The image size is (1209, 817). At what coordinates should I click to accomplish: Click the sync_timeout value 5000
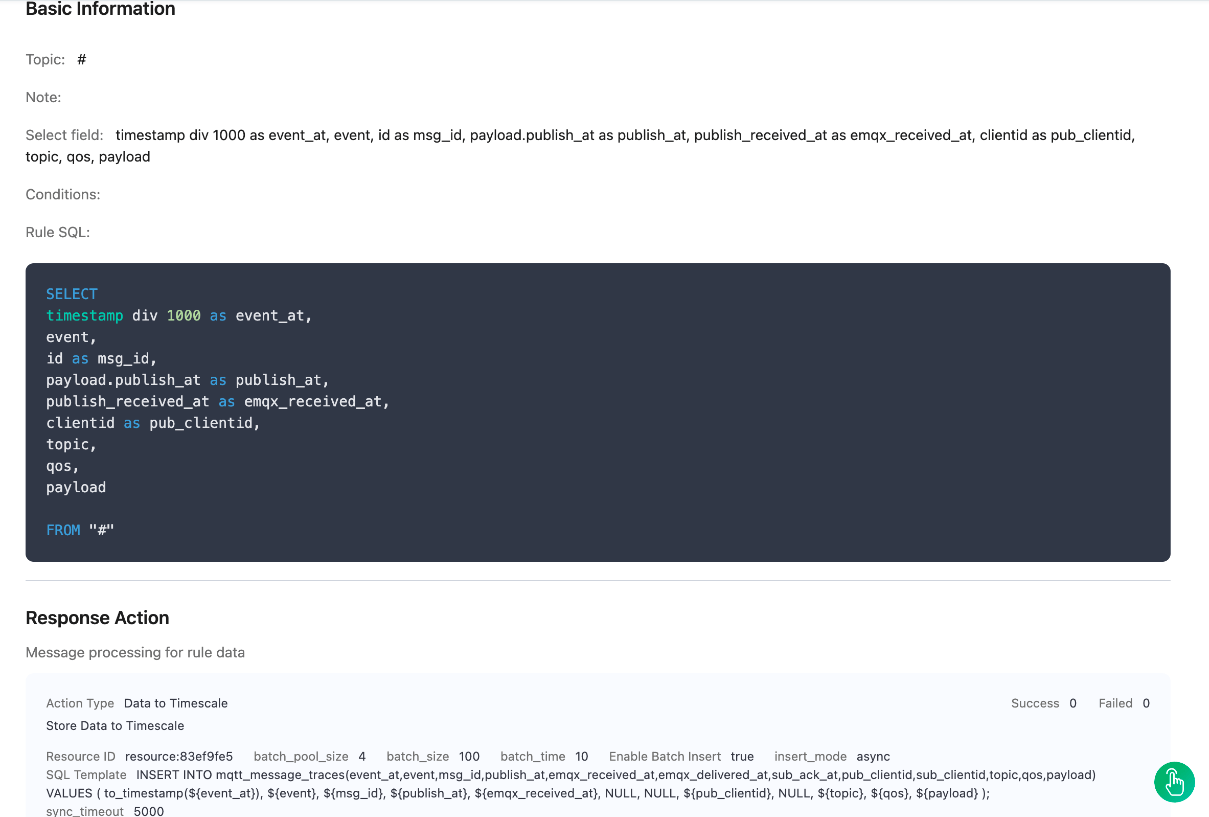(x=150, y=811)
